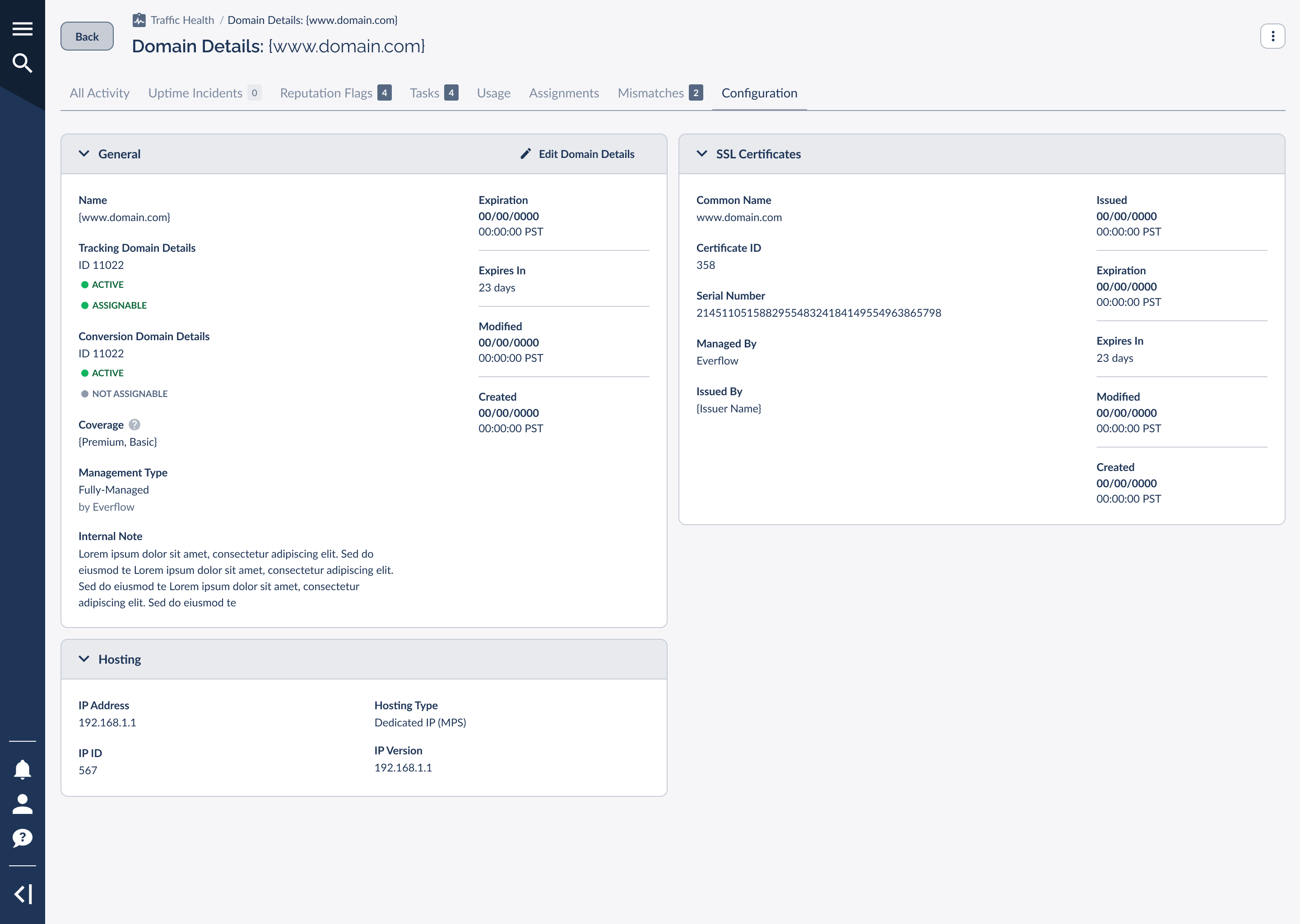Open the Uptime Incidents tab

(x=205, y=93)
